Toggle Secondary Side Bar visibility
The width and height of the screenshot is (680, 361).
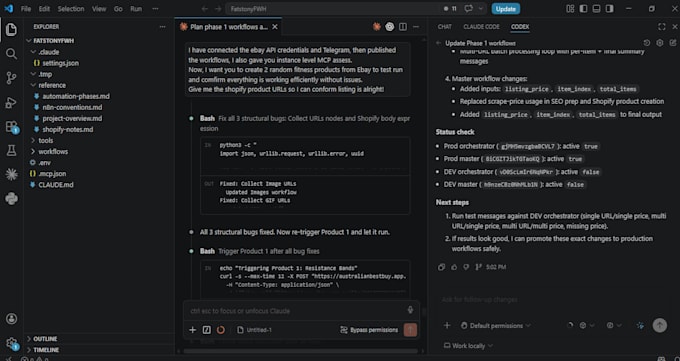pyautogui.click(x=609, y=9)
